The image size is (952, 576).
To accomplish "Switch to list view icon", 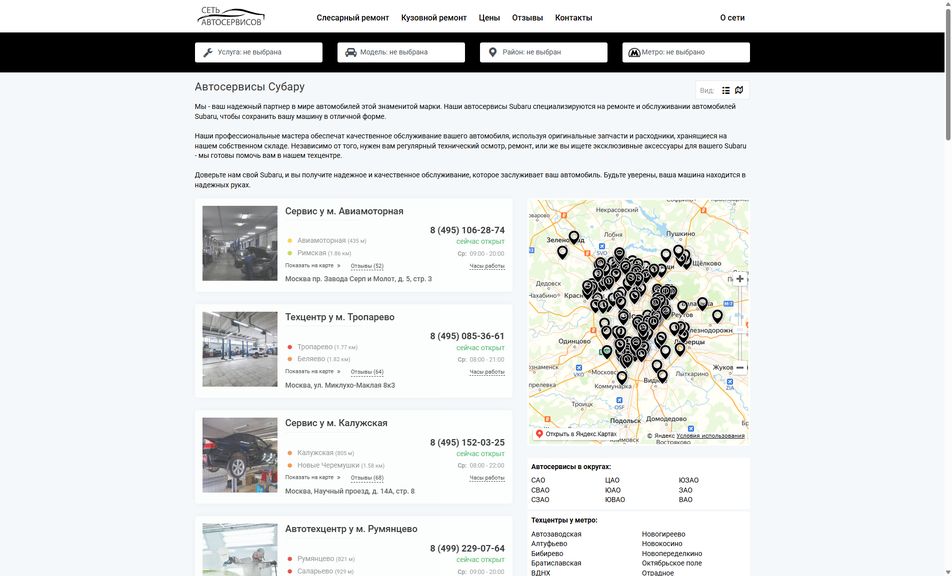I will [x=726, y=90].
